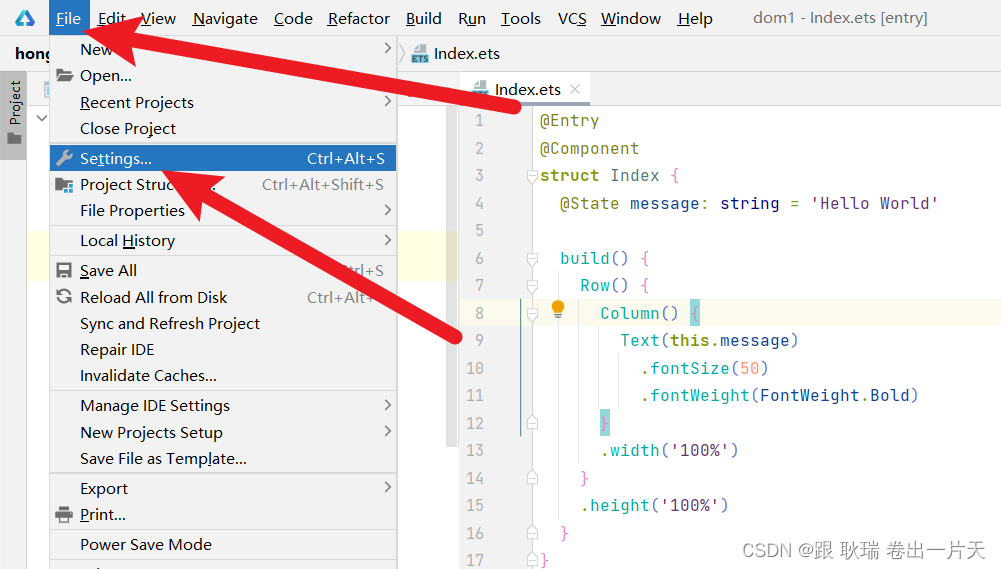Open the Window menu

[x=630, y=19]
